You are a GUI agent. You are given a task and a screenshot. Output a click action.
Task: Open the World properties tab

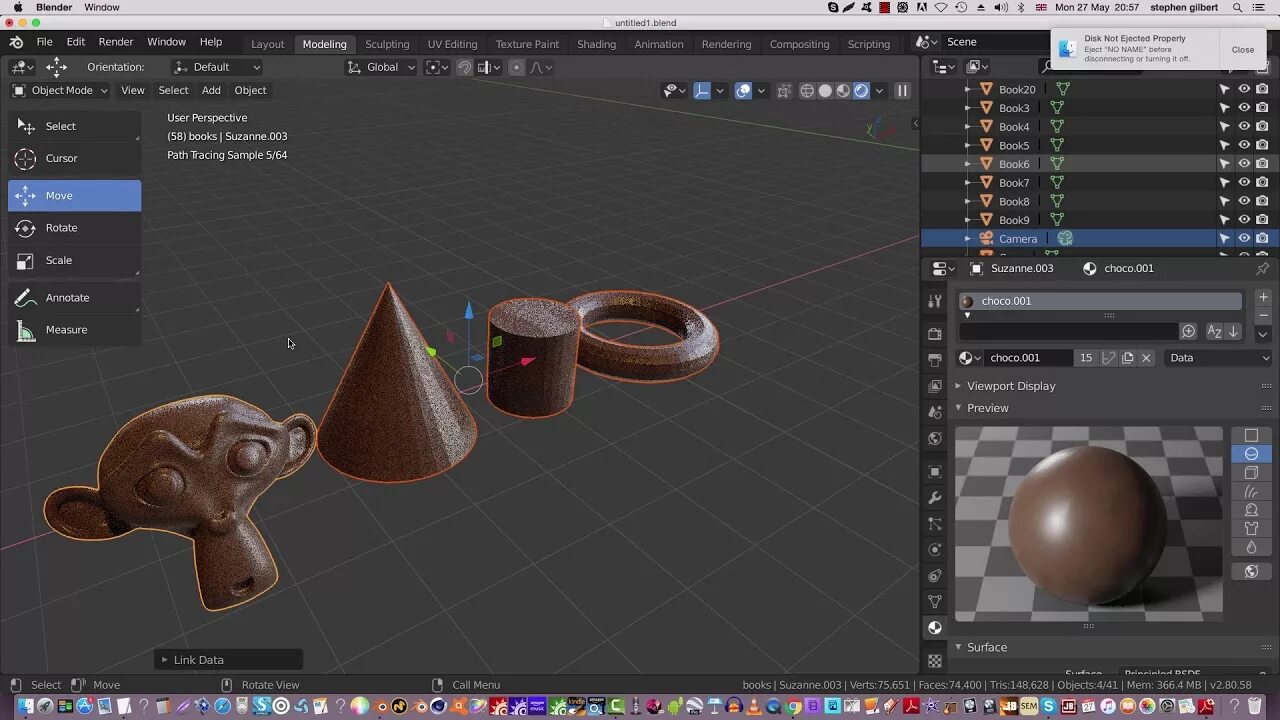[935, 438]
